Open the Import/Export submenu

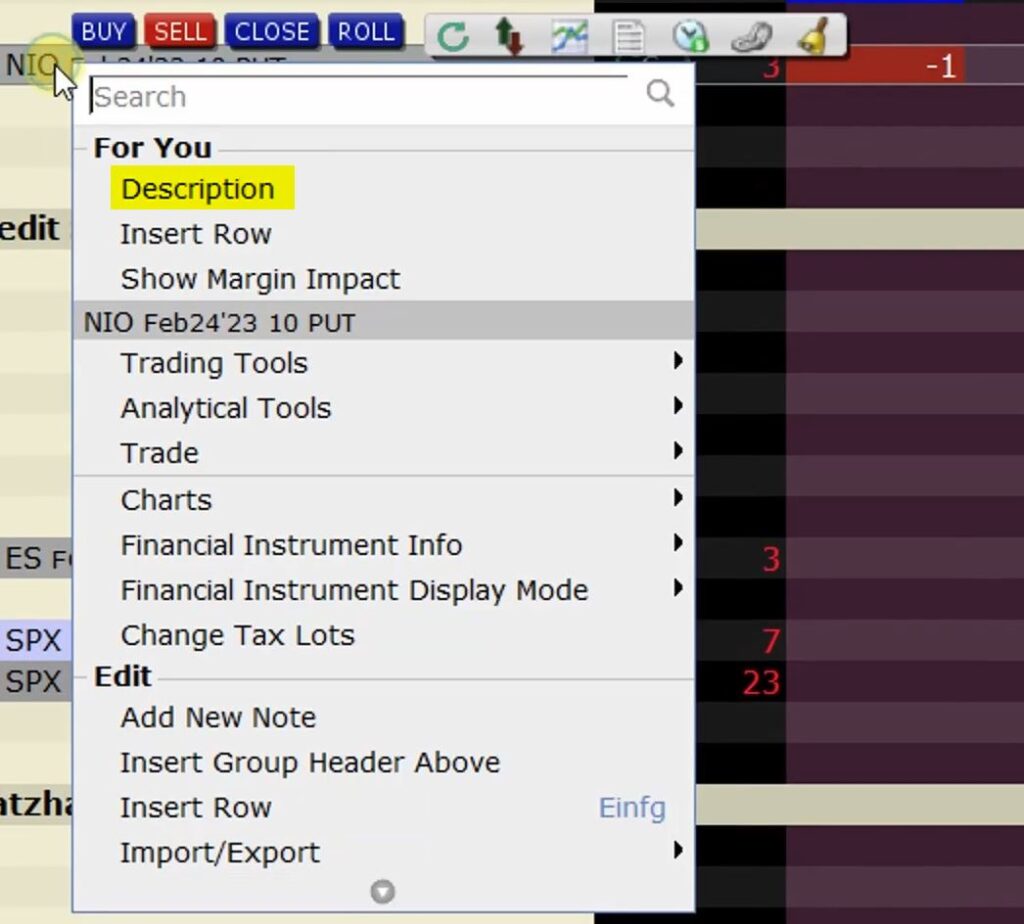pyautogui.click(x=220, y=852)
